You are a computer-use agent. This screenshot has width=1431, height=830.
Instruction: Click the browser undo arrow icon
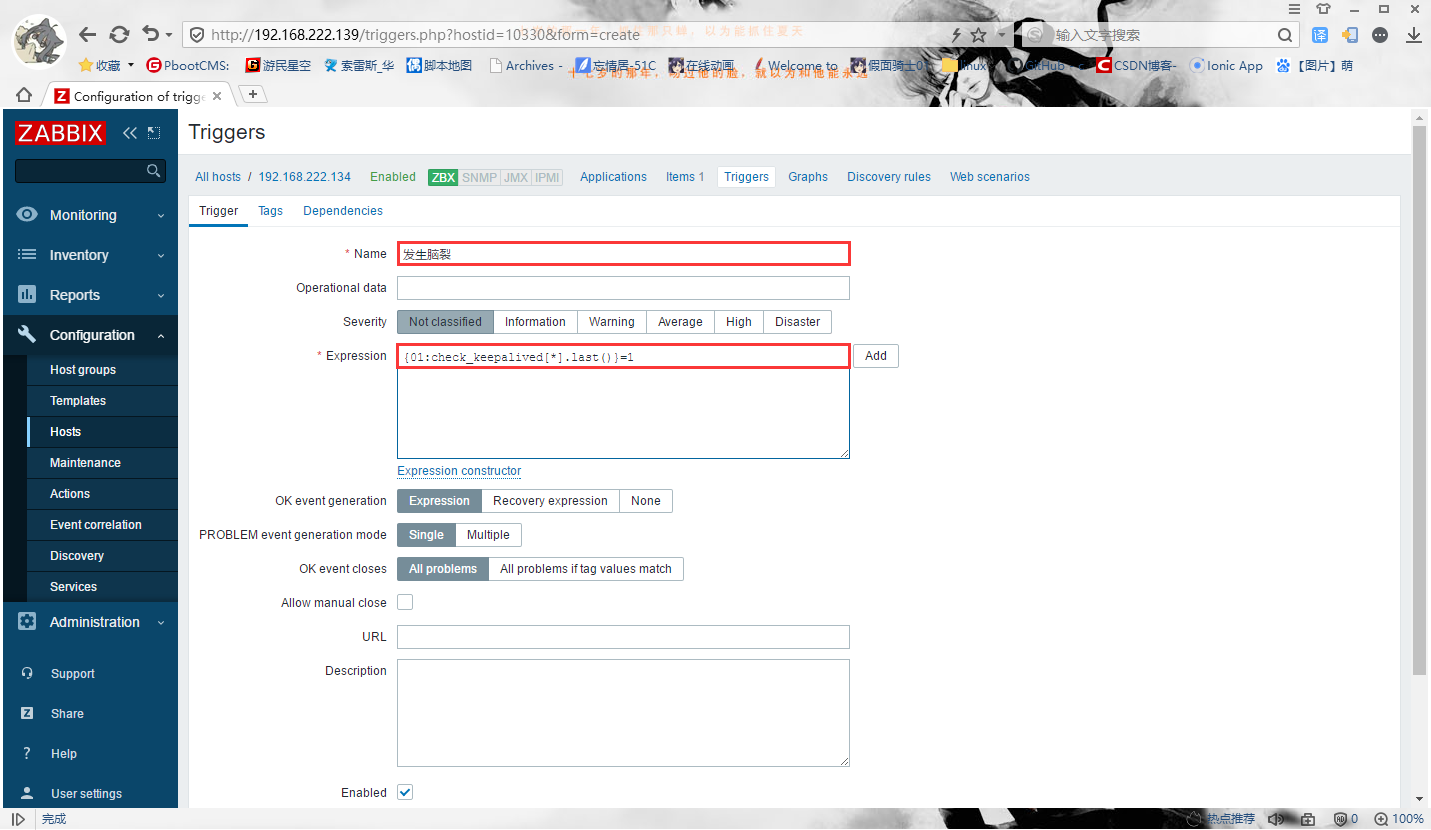(x=150, y=34)
